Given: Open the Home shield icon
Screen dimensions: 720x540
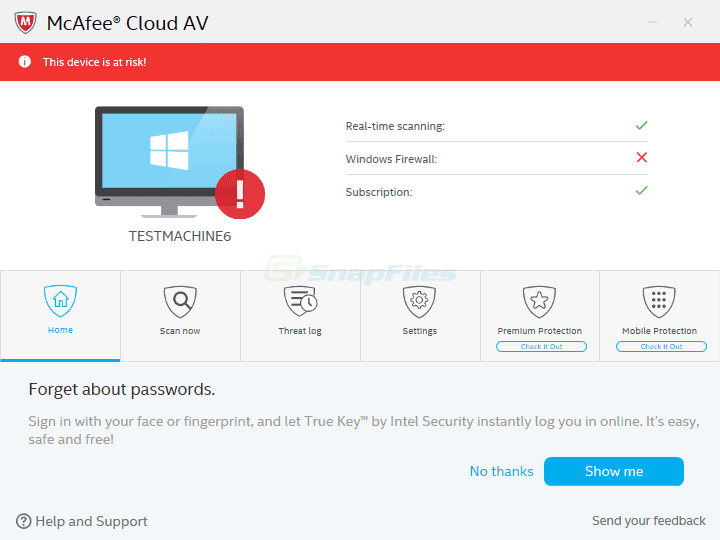Looking at the screenshot, I should coord(60,301).
